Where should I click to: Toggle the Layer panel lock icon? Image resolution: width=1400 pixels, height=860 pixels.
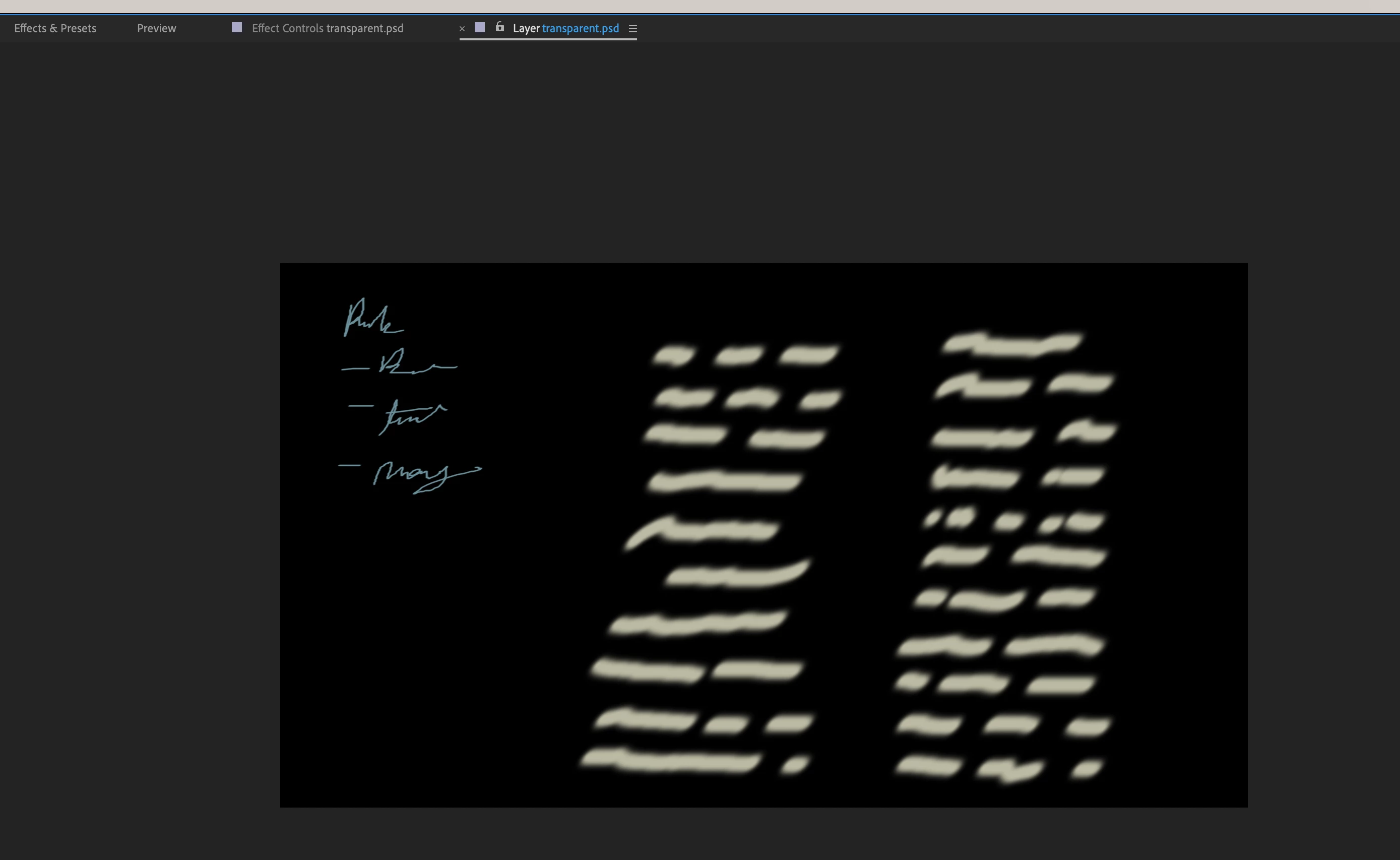pyautogui.click(x=499, y=27)
